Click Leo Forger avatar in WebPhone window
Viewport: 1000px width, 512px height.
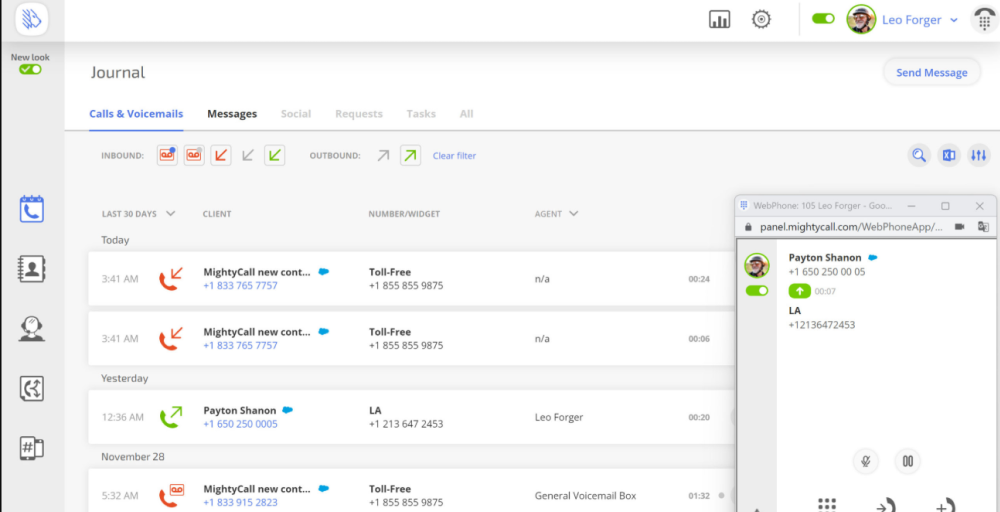tap(756, 265)
